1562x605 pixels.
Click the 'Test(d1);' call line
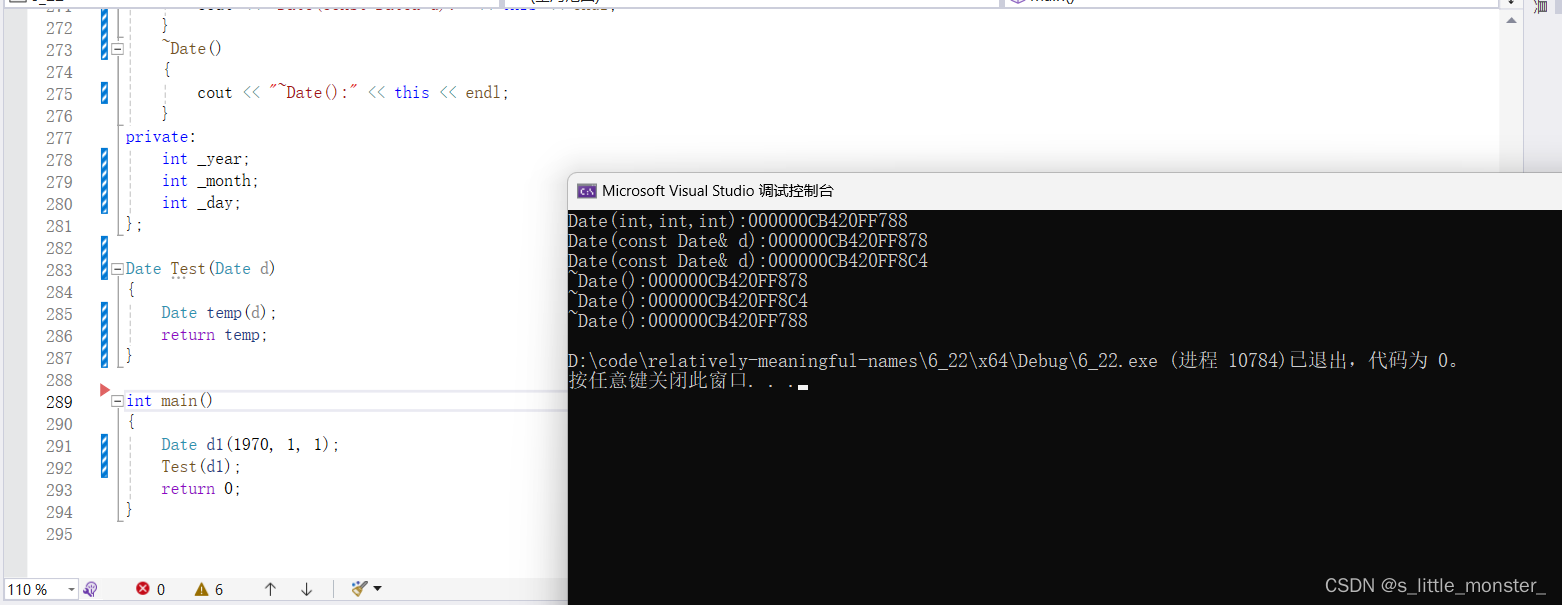[202, 466]
